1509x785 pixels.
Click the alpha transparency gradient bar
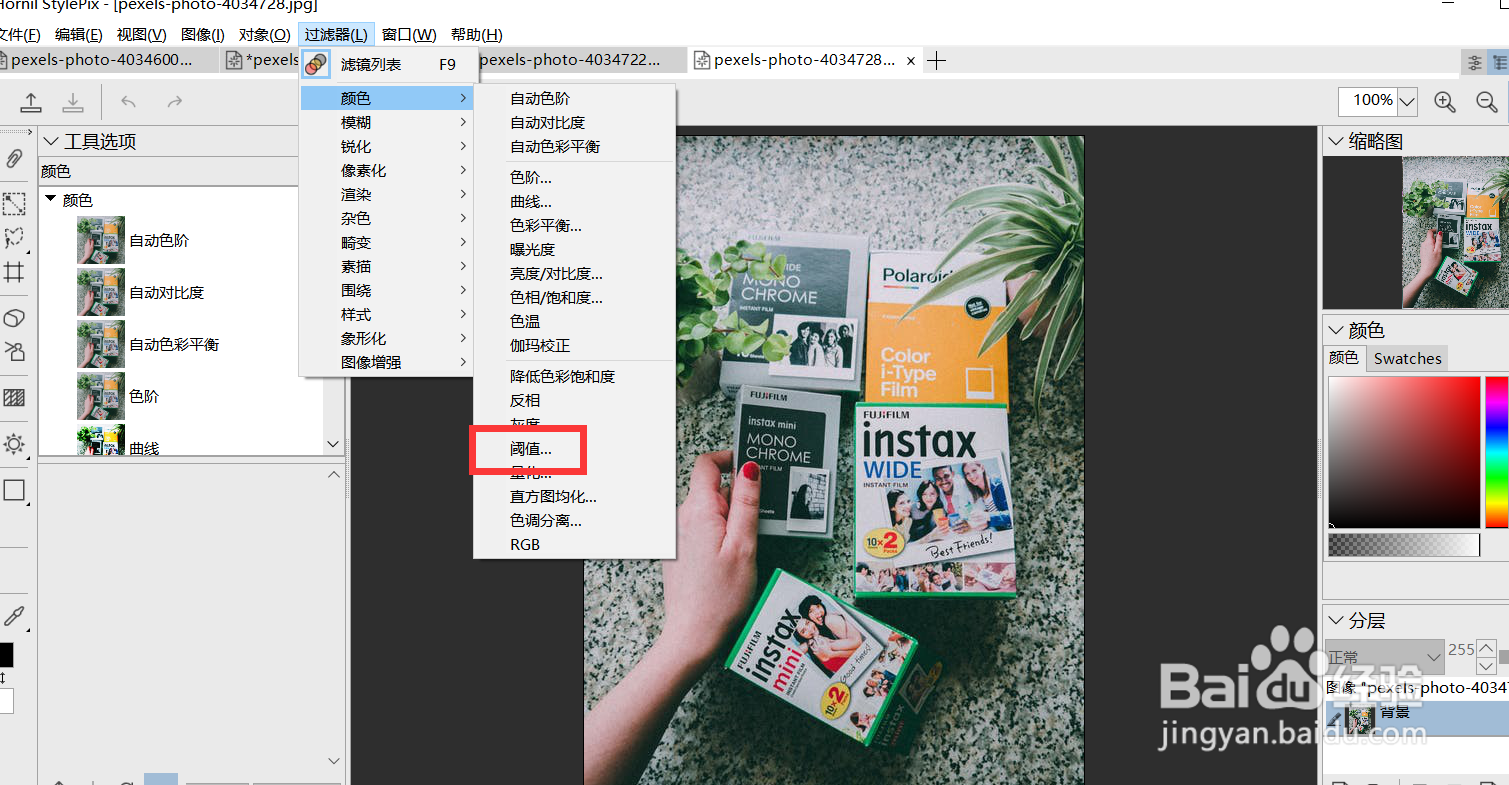point(1404,544)
